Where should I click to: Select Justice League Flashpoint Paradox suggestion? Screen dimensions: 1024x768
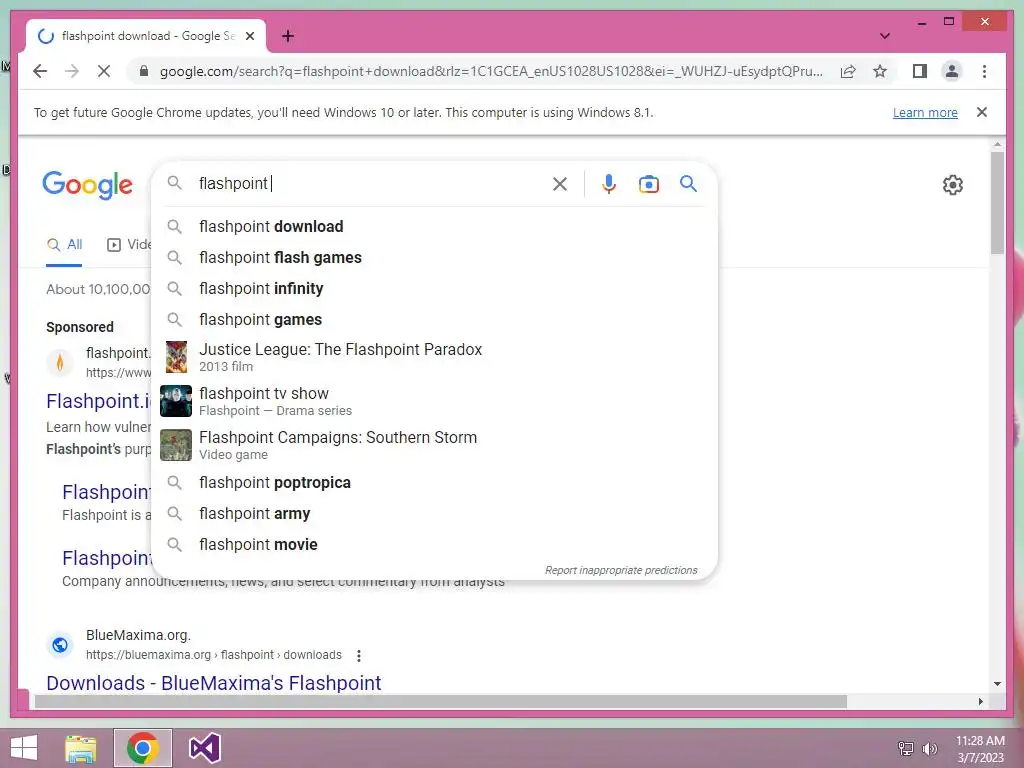coord(434,357)
